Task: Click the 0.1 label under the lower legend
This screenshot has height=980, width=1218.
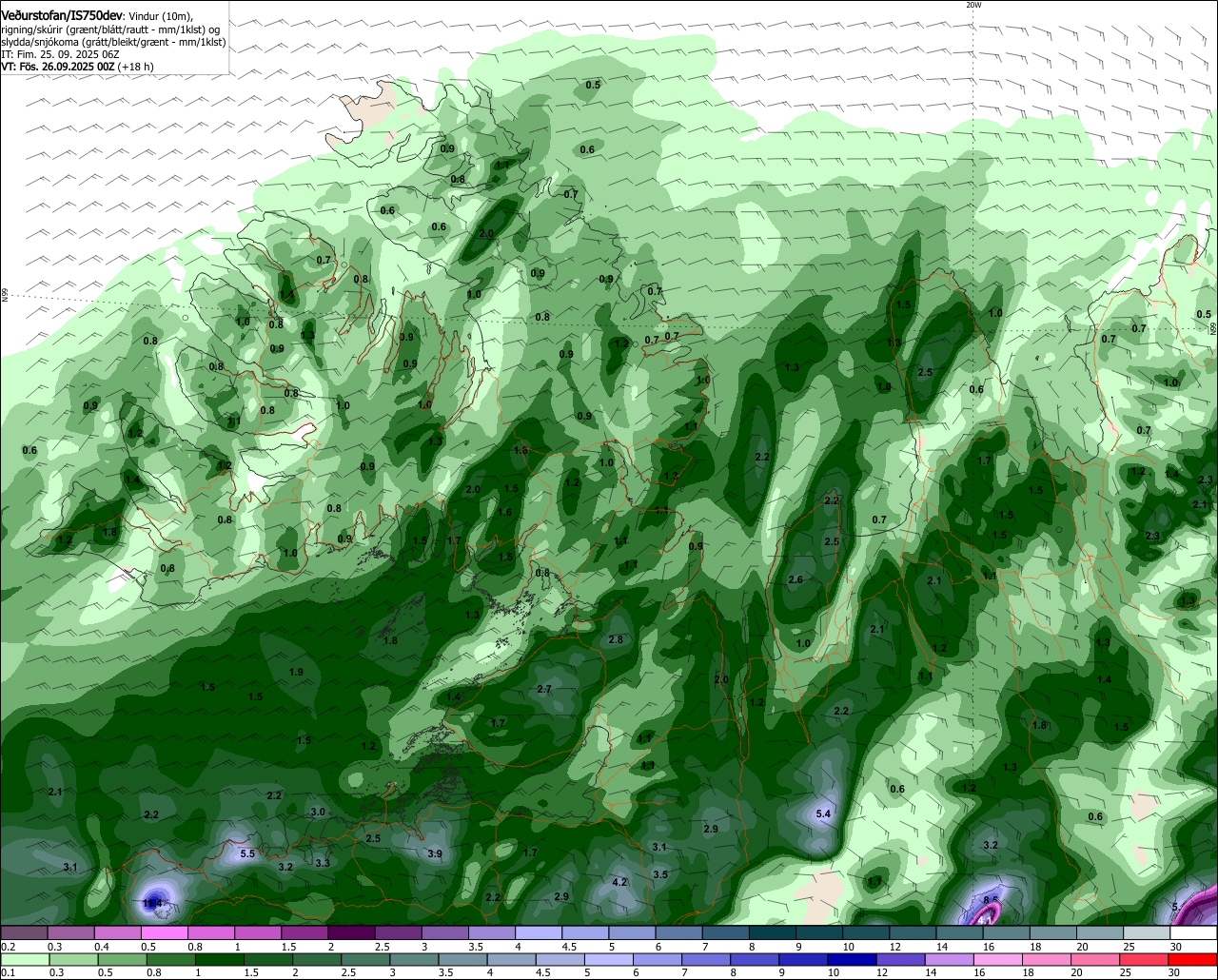Action: 8,973
